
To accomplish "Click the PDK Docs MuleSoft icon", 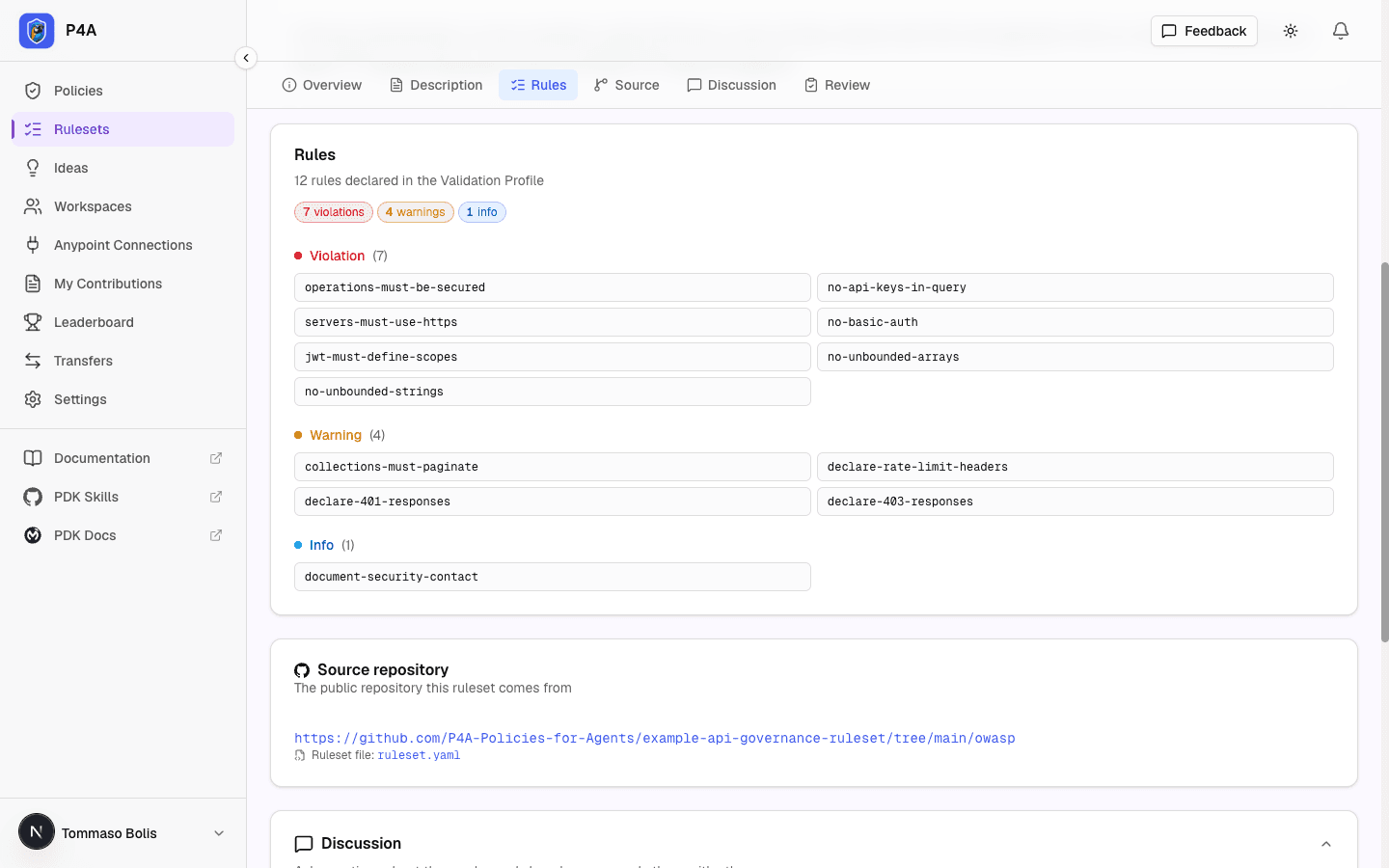I will pyautogui.click(x=33, y=535).
